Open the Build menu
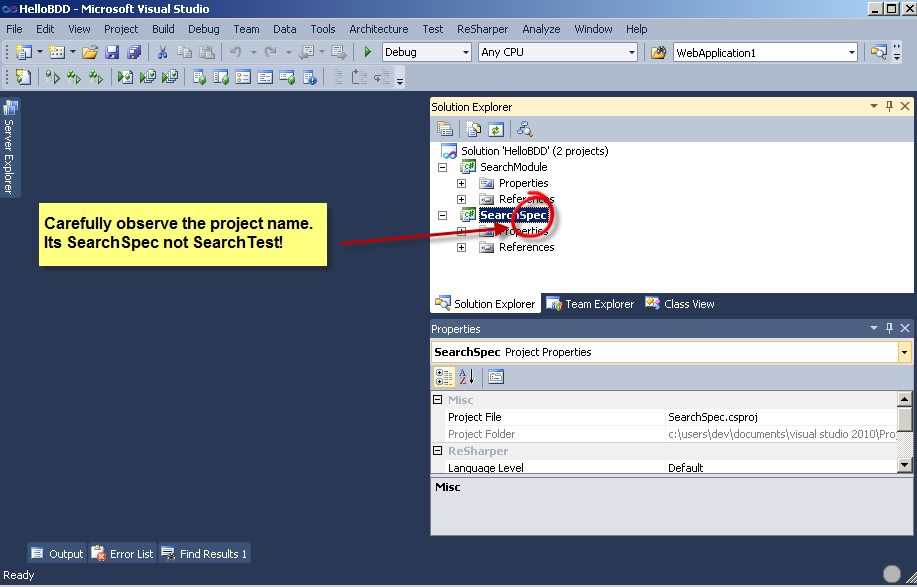The width and height of the screenshot is (917, 587). click(163, 29)
